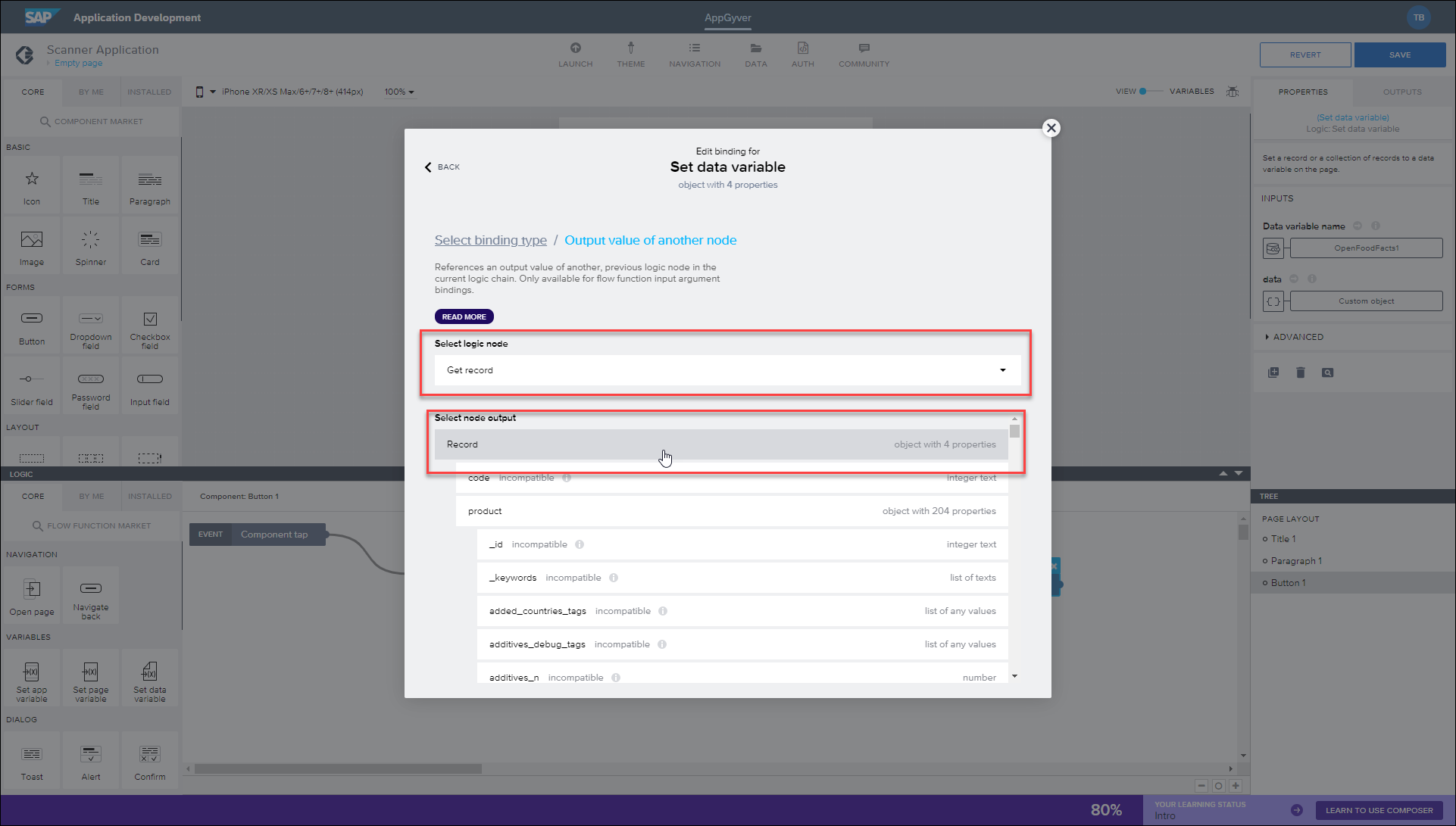Click the Select binding type link
The image size is (1456, 826).
coord(490,240)
